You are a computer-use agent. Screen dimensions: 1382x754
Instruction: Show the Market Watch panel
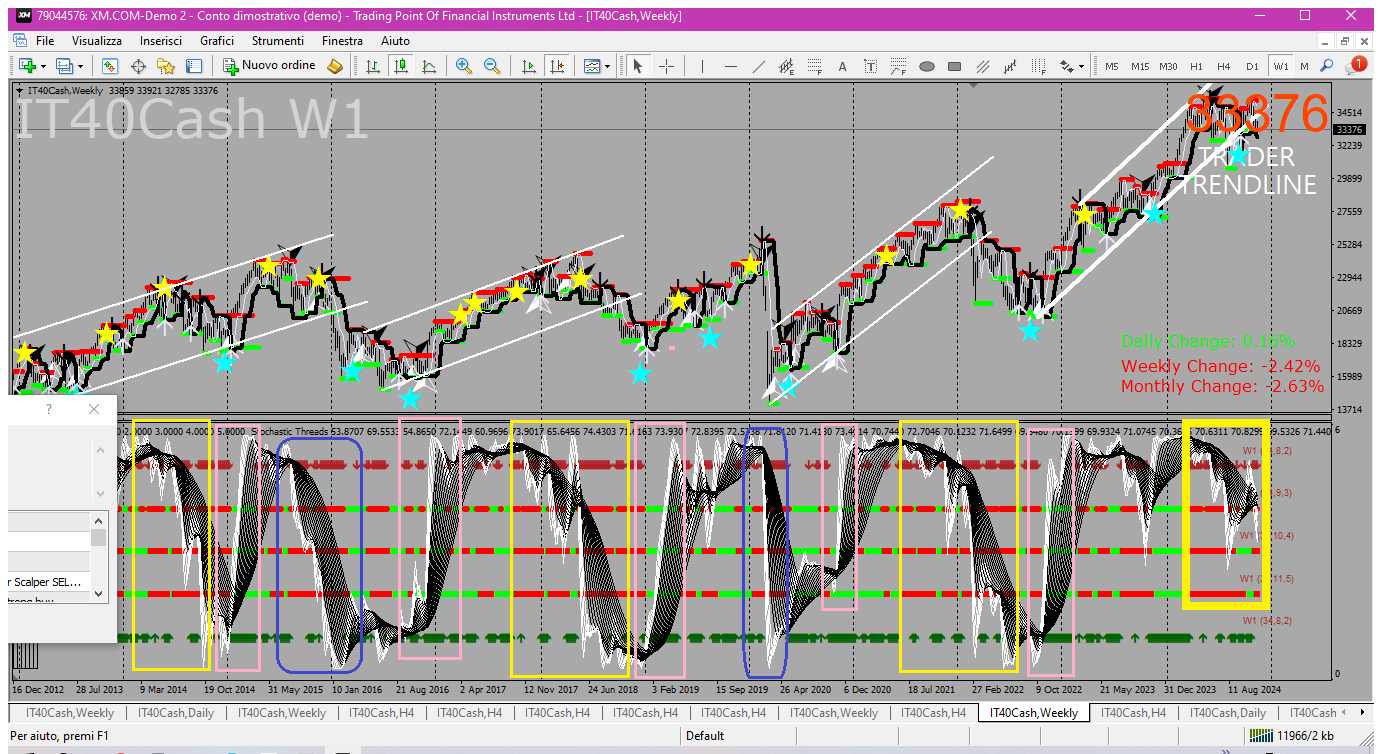click(110, 66)
